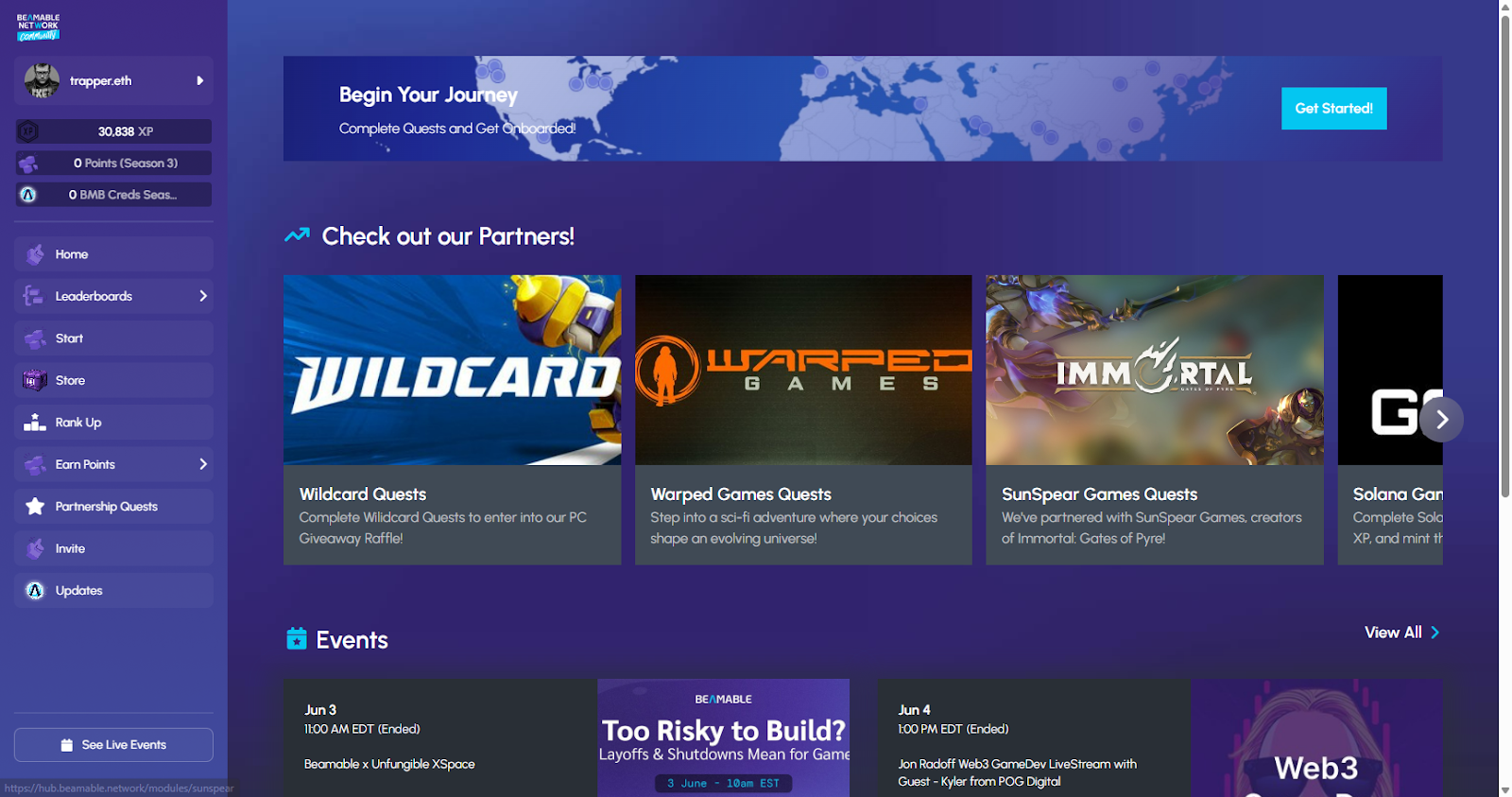Click the trapper.eth username
Viewport: 1512px width, 797px height.
(x=101, y=81)
